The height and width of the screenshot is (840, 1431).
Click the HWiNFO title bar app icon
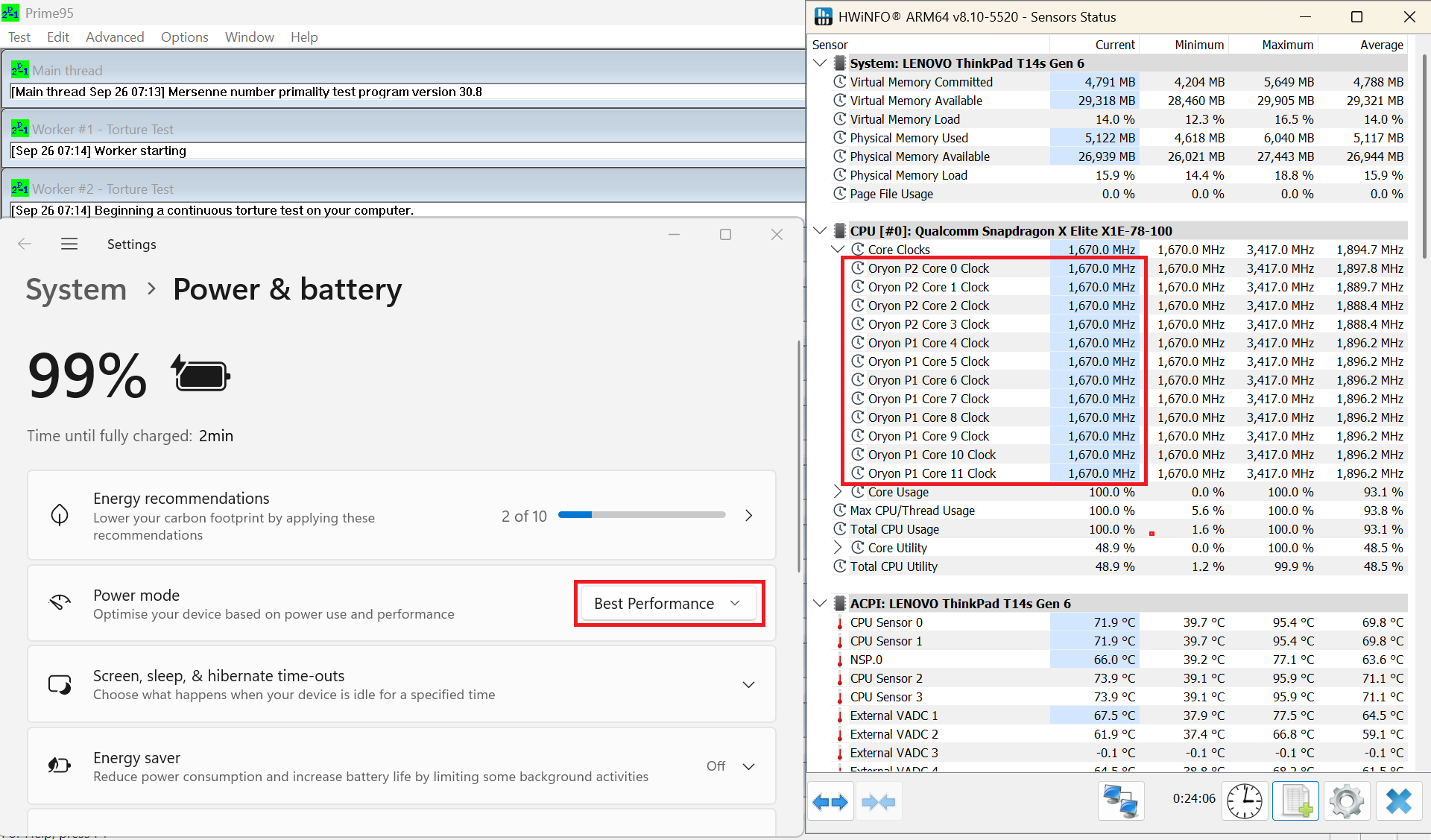click(823, 16)
